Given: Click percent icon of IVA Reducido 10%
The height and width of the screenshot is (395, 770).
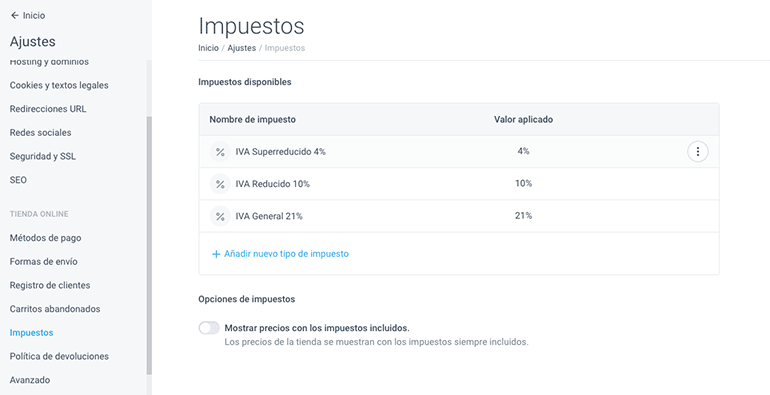Looking at the screenshot, I should tap(220, 184).
